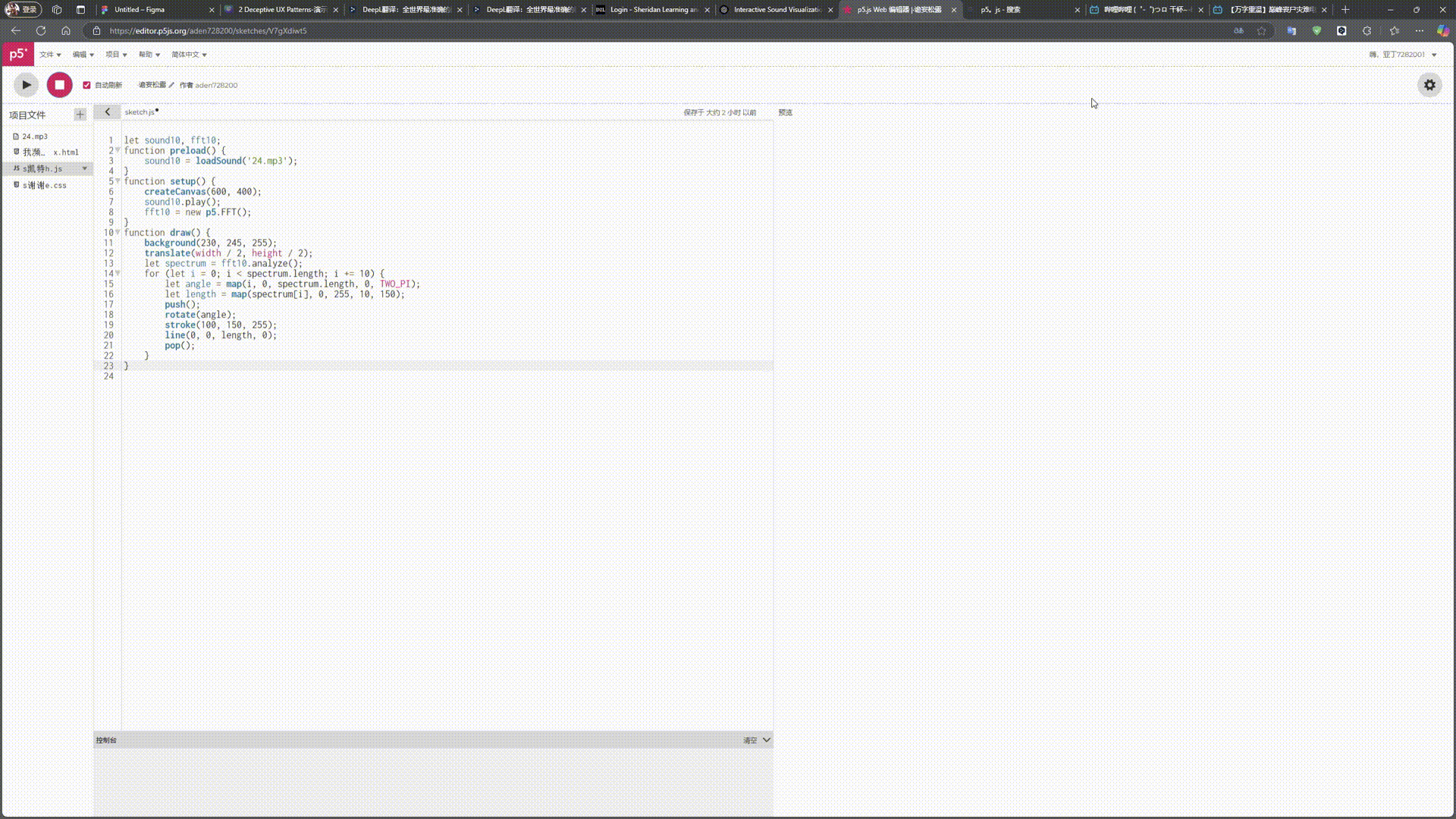This screenshot has width=1456, height=819.
Task: Click the browser refresh icon
Action: (41, 31)
